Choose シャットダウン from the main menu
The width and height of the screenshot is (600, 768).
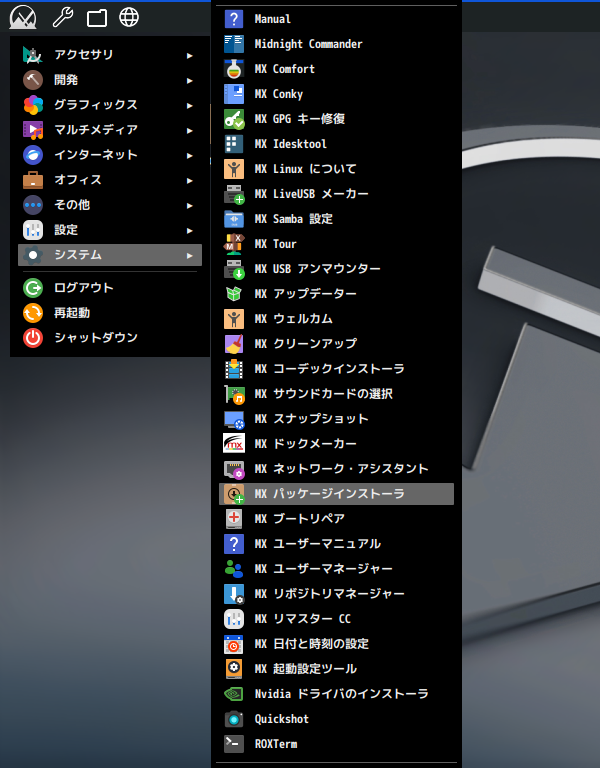pos(110,337)
